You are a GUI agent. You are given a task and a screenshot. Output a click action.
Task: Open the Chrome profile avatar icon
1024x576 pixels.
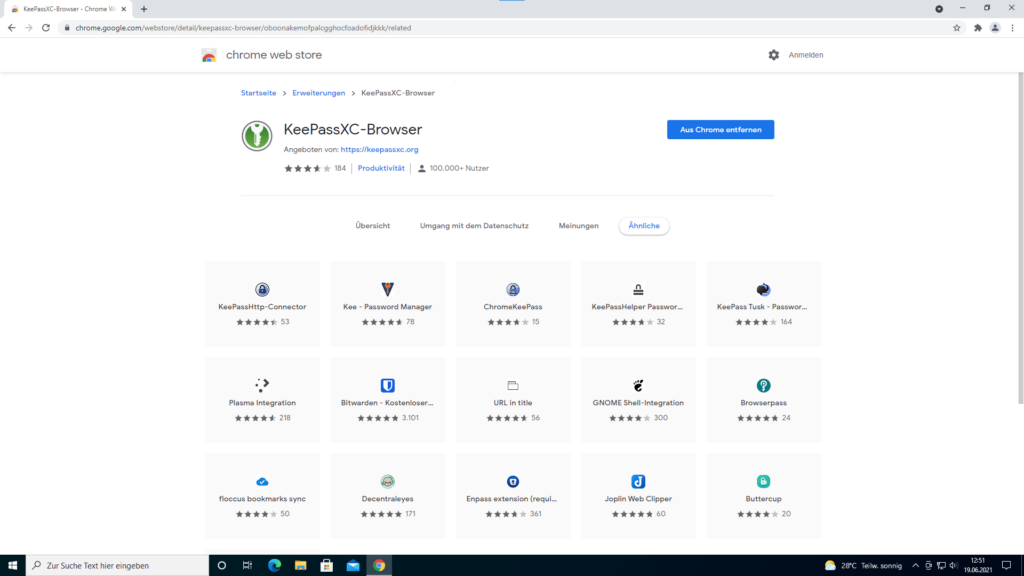995,28
